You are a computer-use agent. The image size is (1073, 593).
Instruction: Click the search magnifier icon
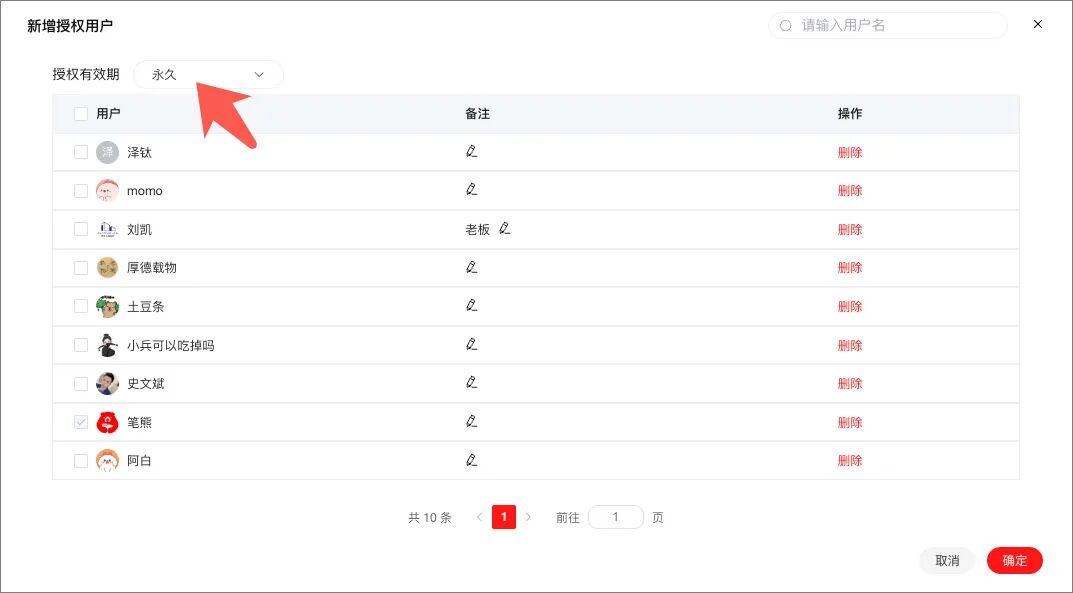(x=786, y=26)
